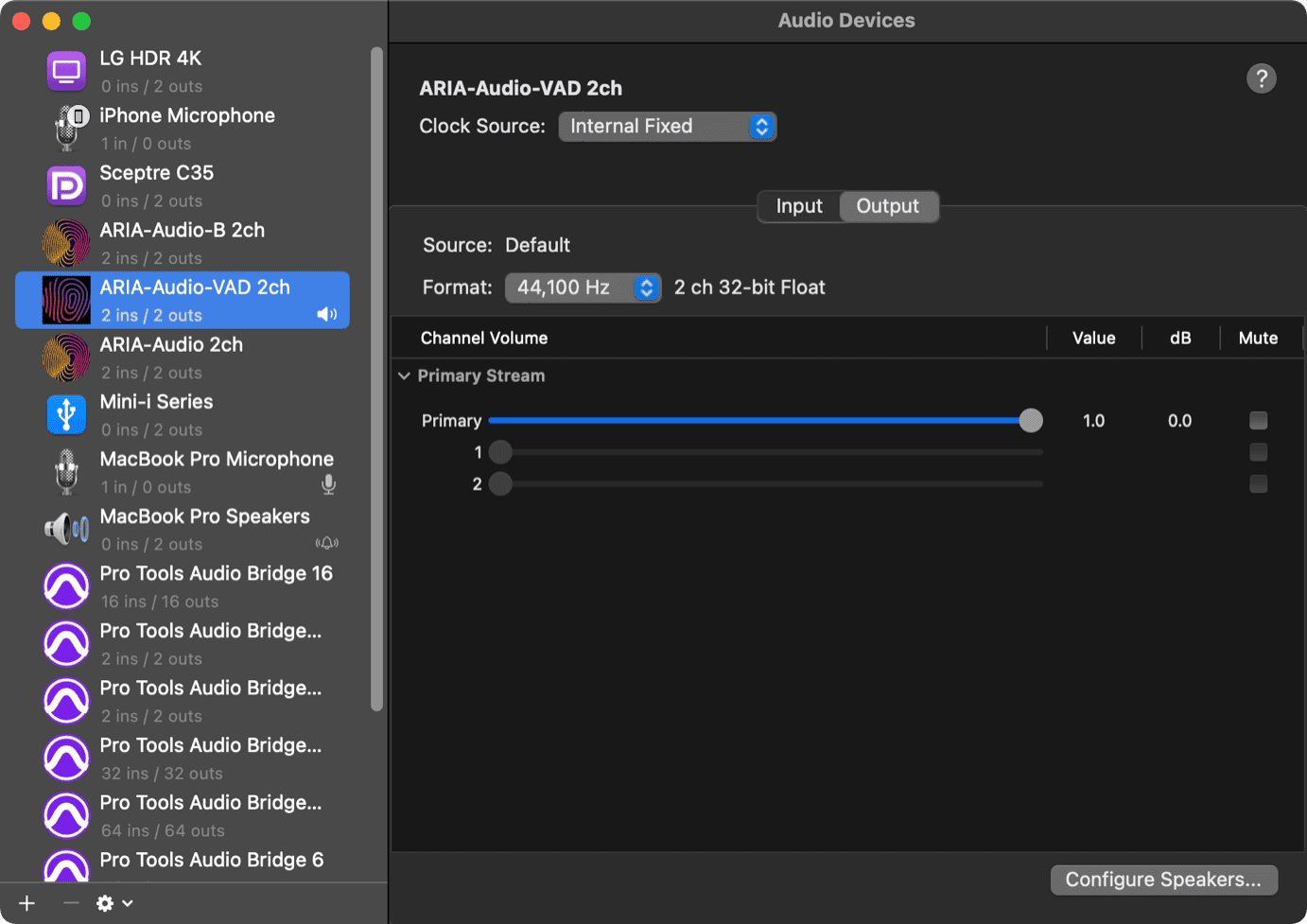This screenshot has width=1307, height=924.
Task: Click the channel 1 volume slider knob
Action: [500, 452]
